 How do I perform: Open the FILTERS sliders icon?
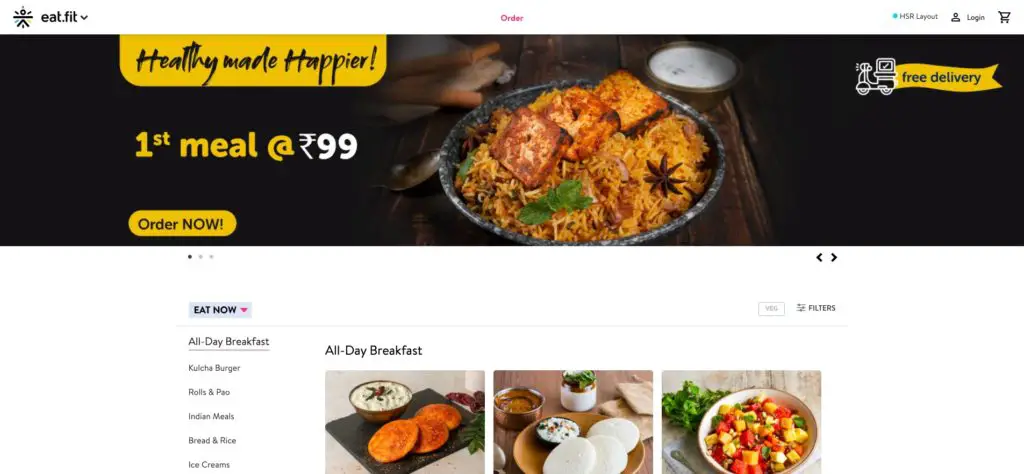801,308
